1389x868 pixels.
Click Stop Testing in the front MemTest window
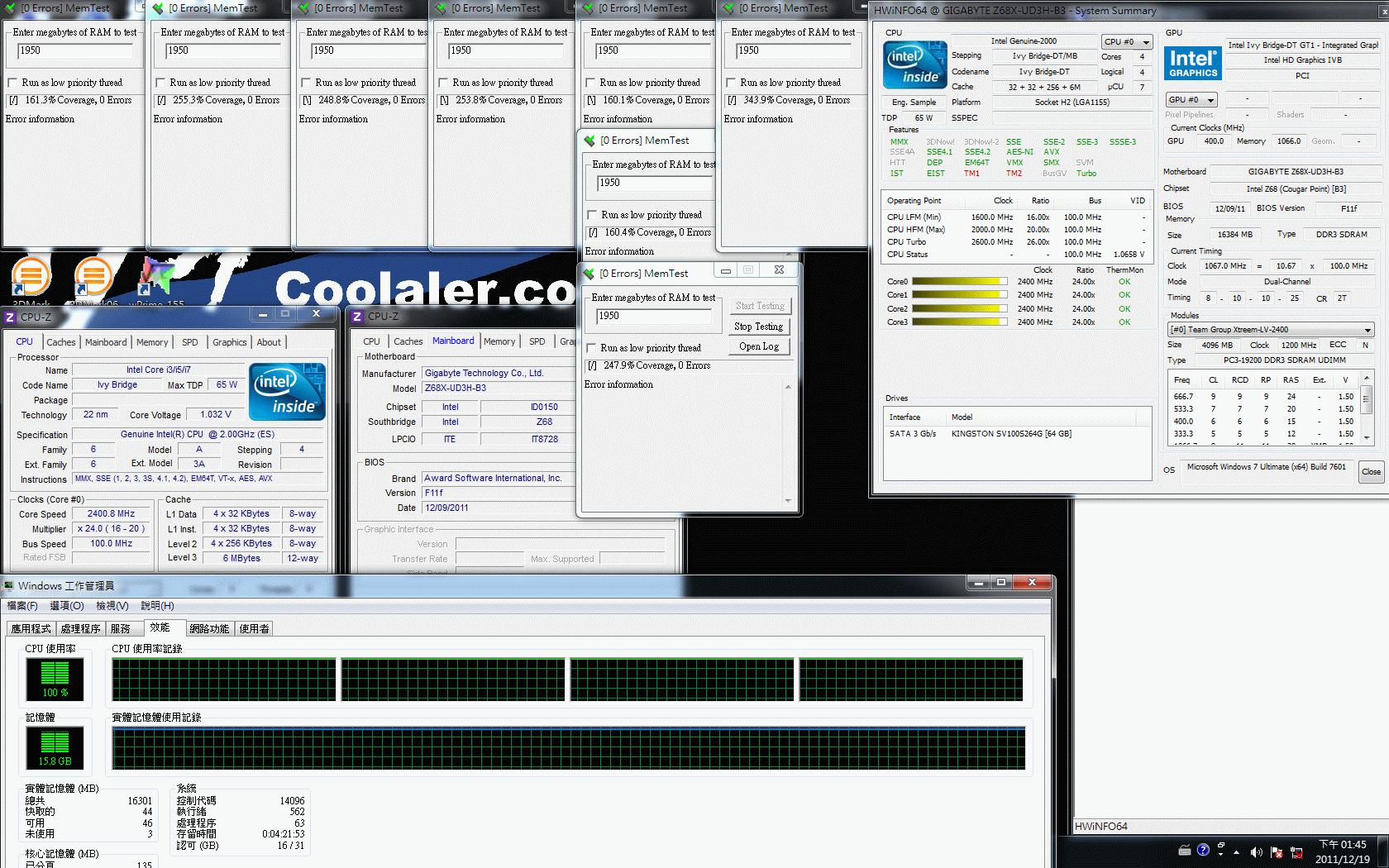pos(758,327)
